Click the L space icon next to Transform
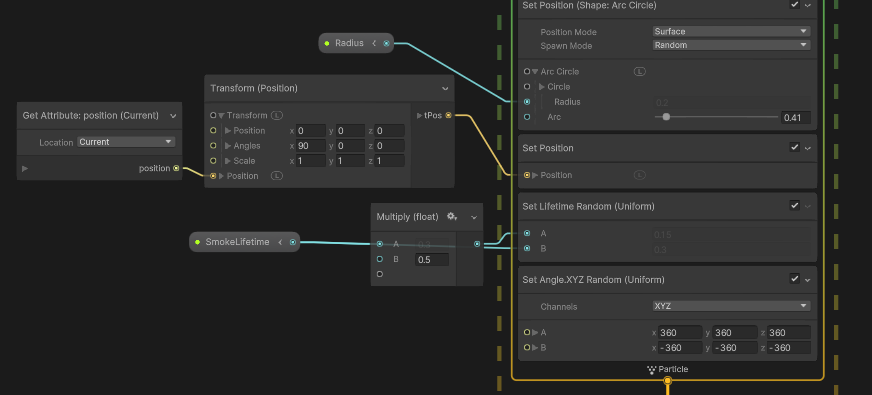This screenshot has width=872, height=395. [277, 115]
